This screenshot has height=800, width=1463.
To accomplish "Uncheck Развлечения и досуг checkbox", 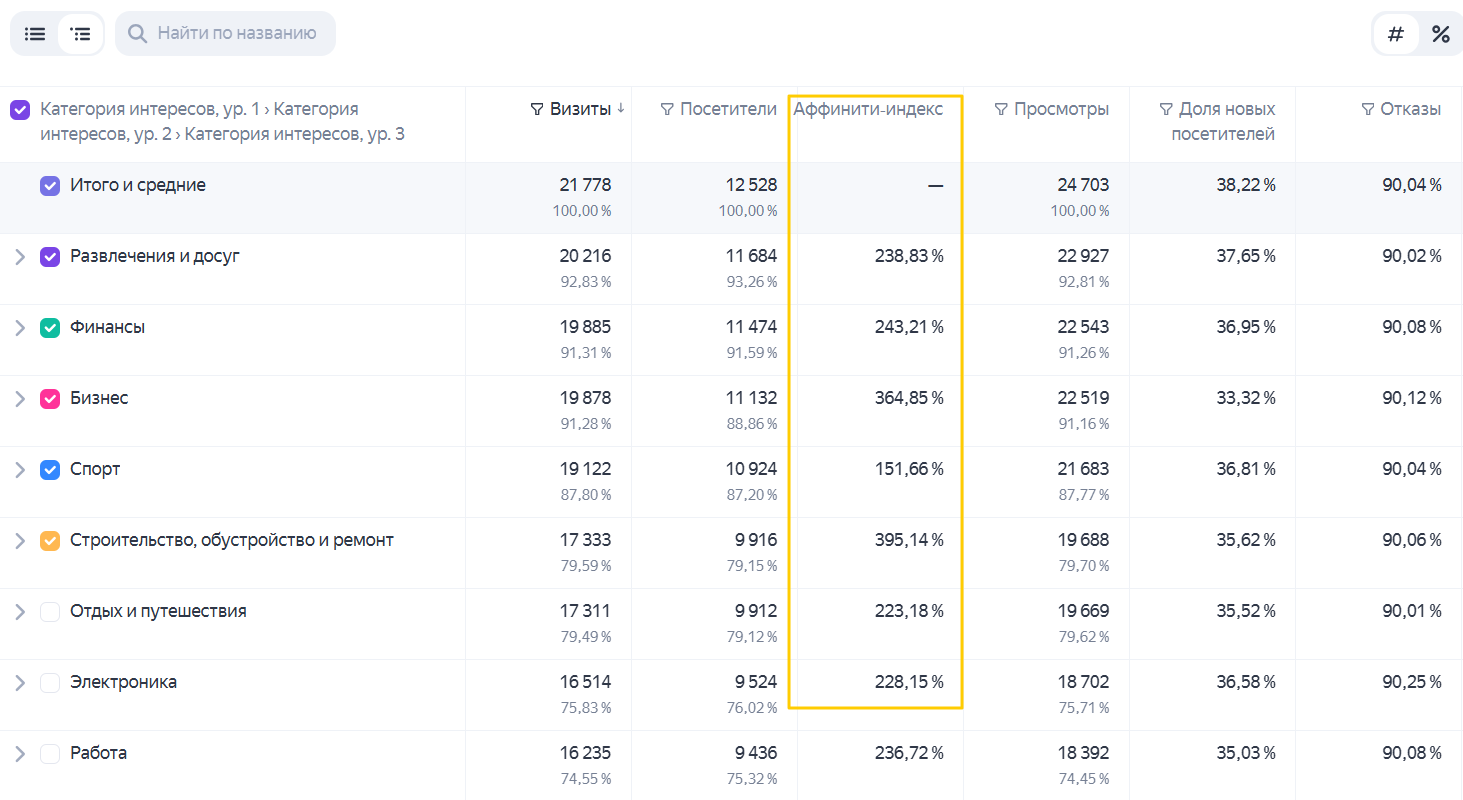I will pyautogui.click(x=50, y=257).
